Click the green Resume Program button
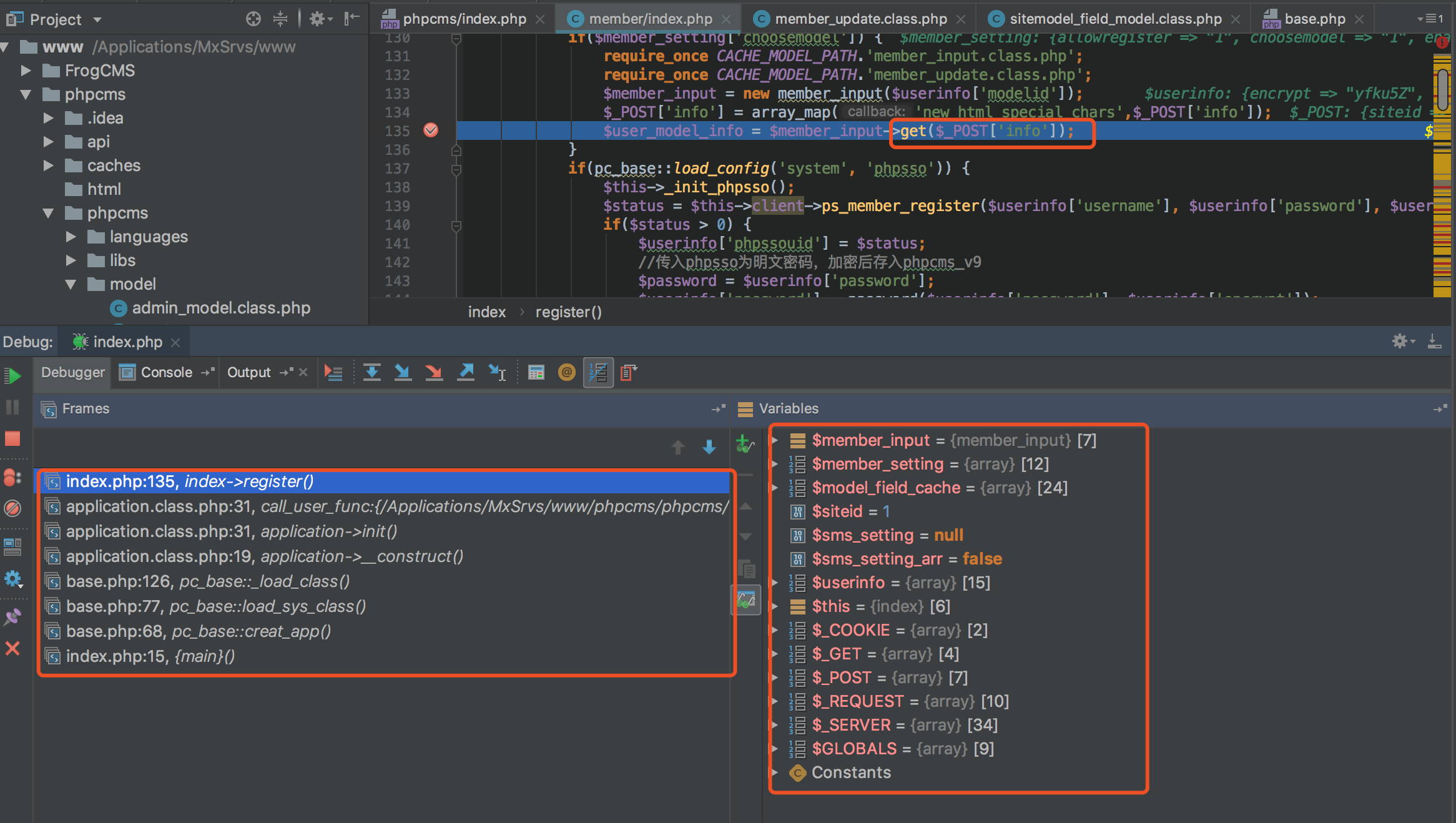1456x823 pixels. [x=12, y=376]
